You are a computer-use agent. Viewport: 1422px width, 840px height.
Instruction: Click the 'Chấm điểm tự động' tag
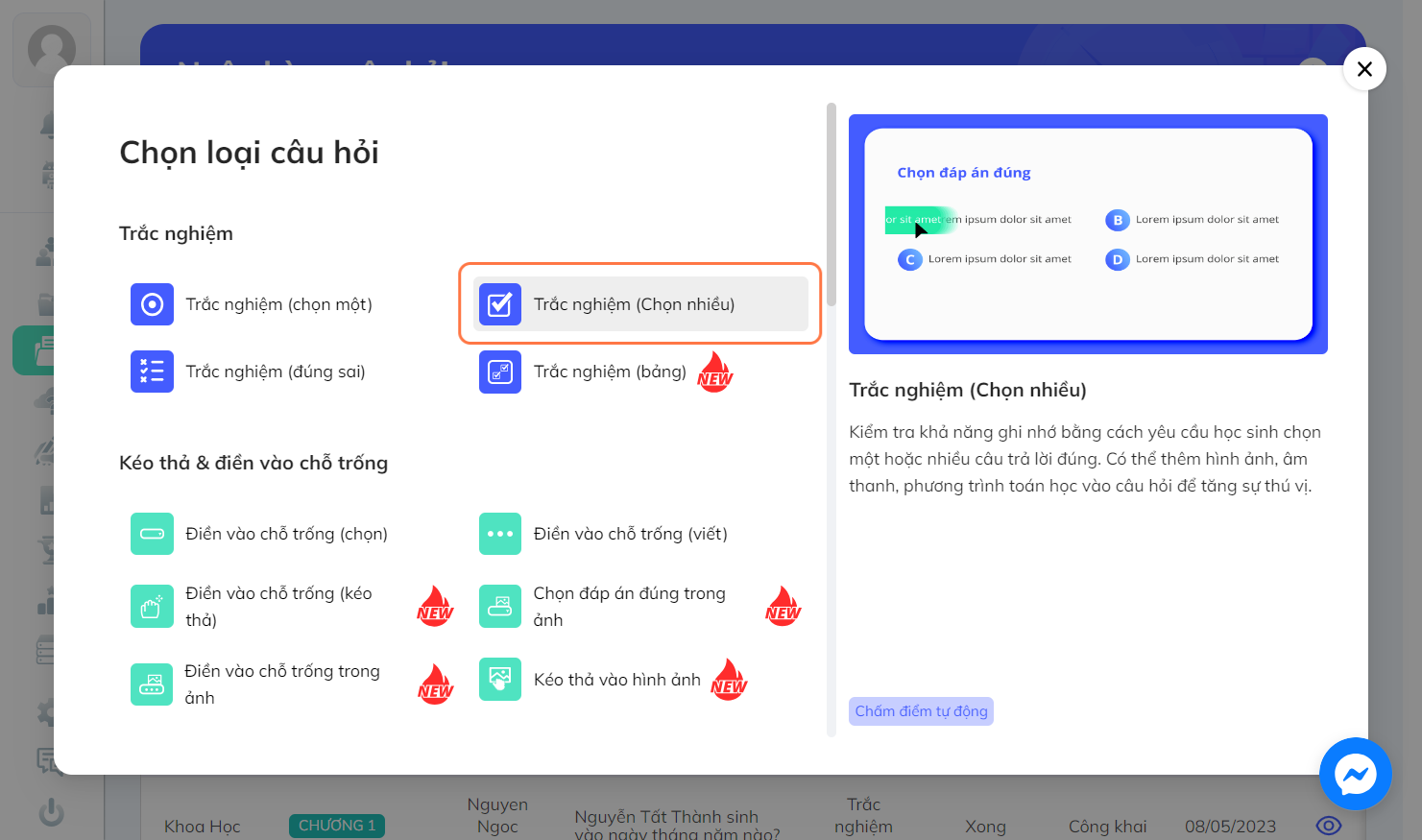tap(921, 711)
